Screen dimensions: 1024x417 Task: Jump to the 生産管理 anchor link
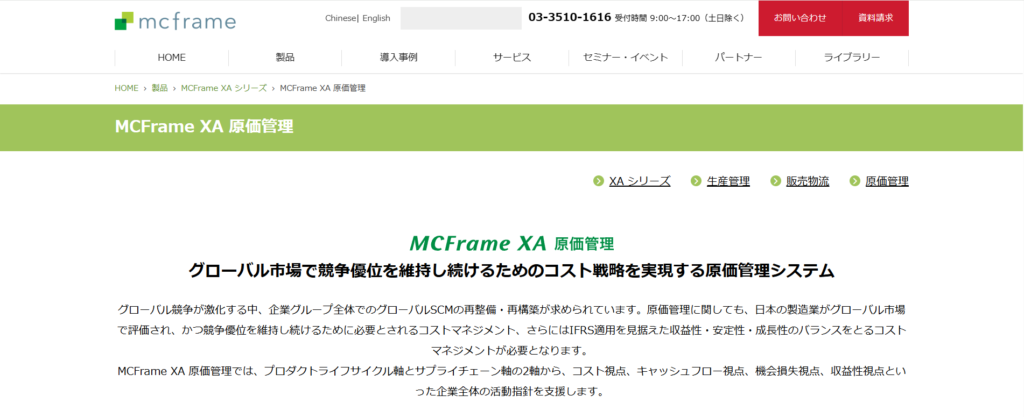coord(728,181)
